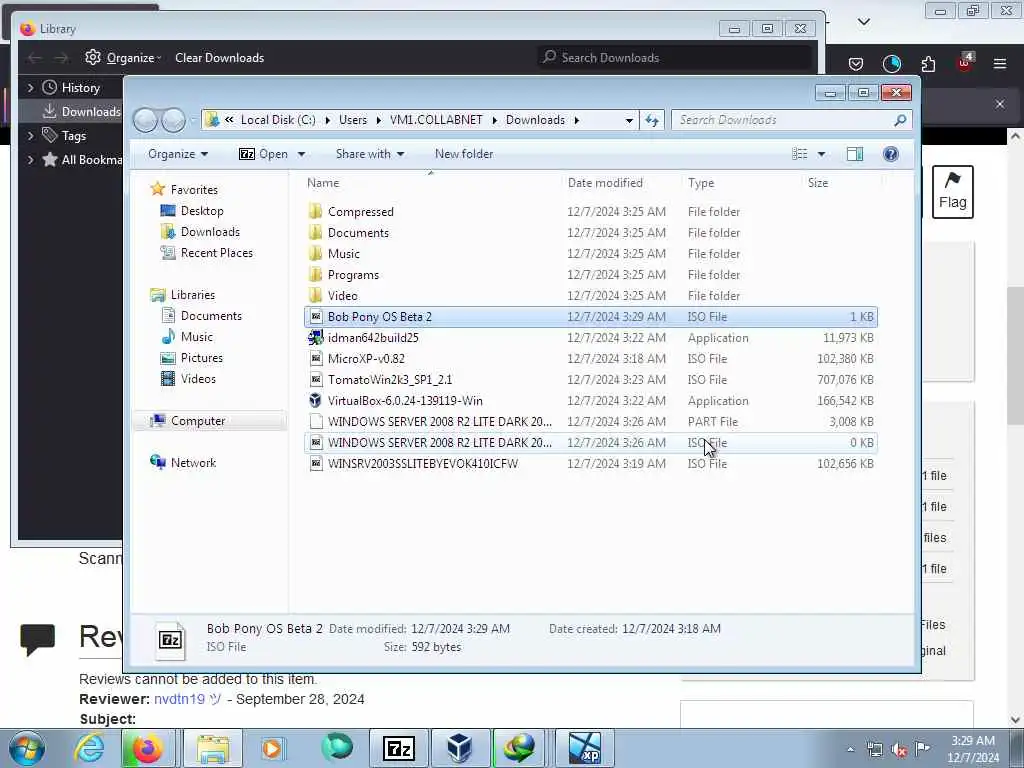Refresh the Downloads folder address

click(x=652, y=120)
